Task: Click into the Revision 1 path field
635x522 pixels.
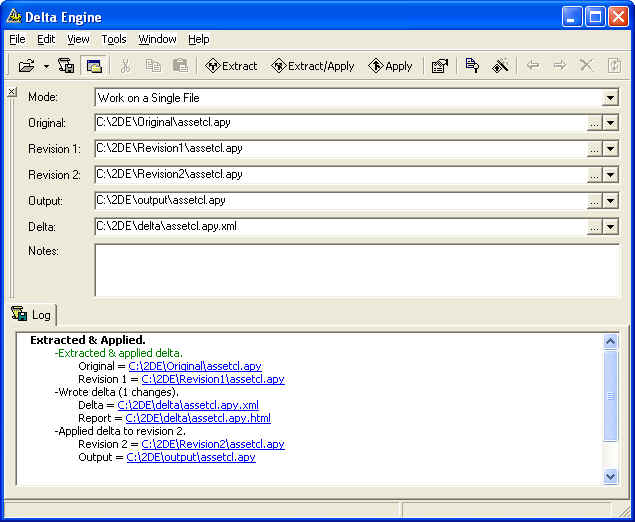Action: (x=341, y=149)
